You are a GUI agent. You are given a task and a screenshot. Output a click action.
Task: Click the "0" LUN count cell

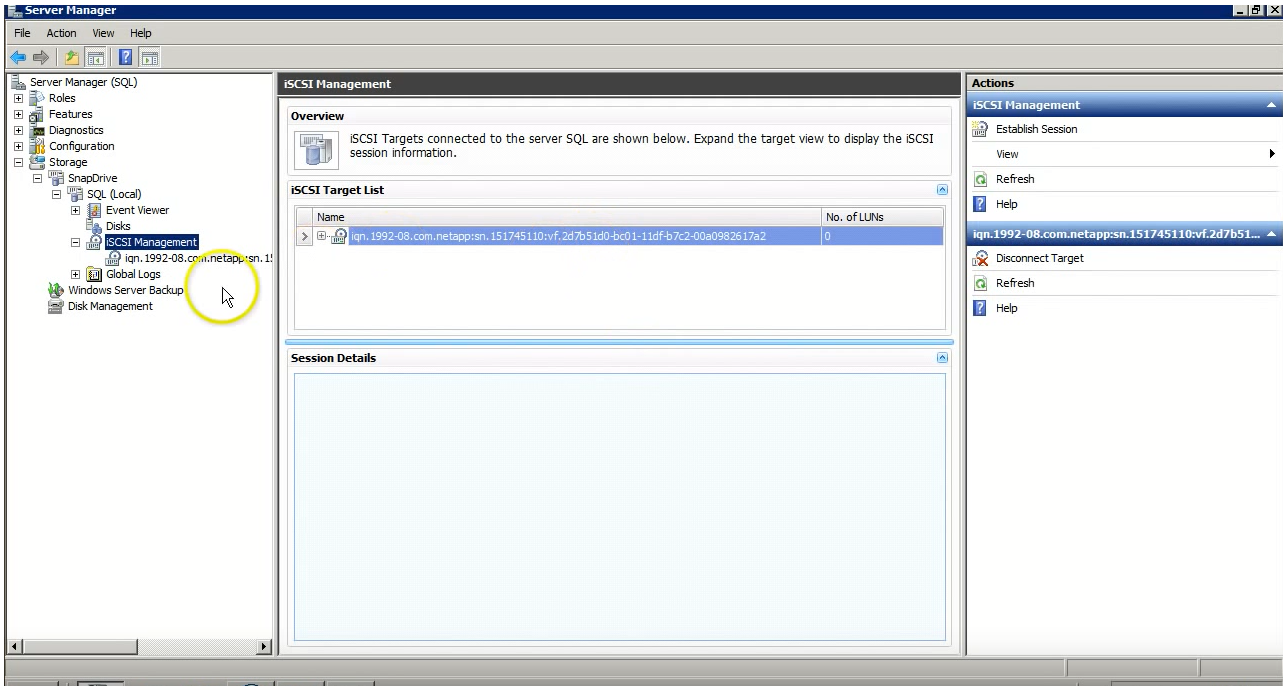click(x=883, y=236)
